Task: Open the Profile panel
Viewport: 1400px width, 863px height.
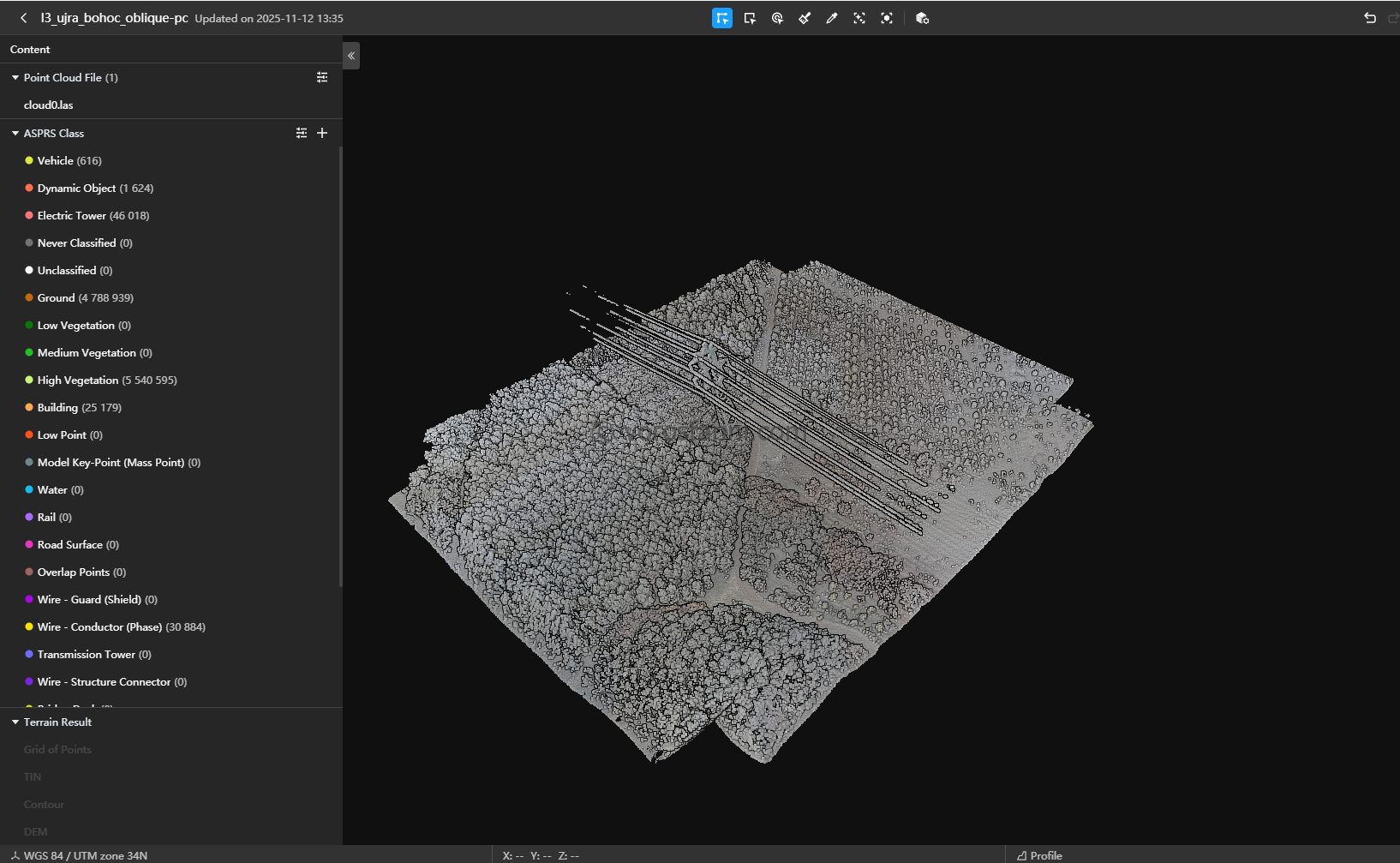Action: [x=1039, y=855]
